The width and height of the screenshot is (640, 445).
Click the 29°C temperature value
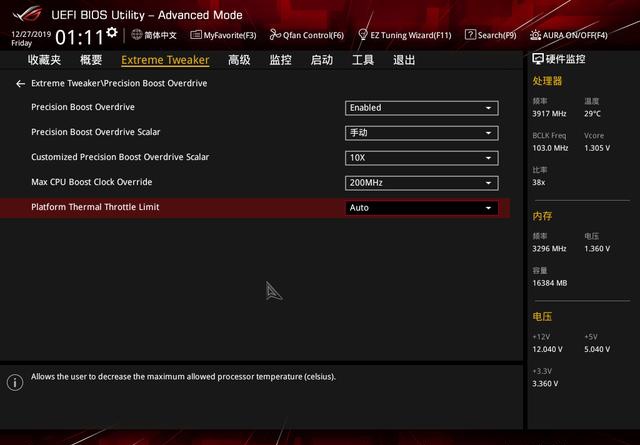(x=592, y=113)
